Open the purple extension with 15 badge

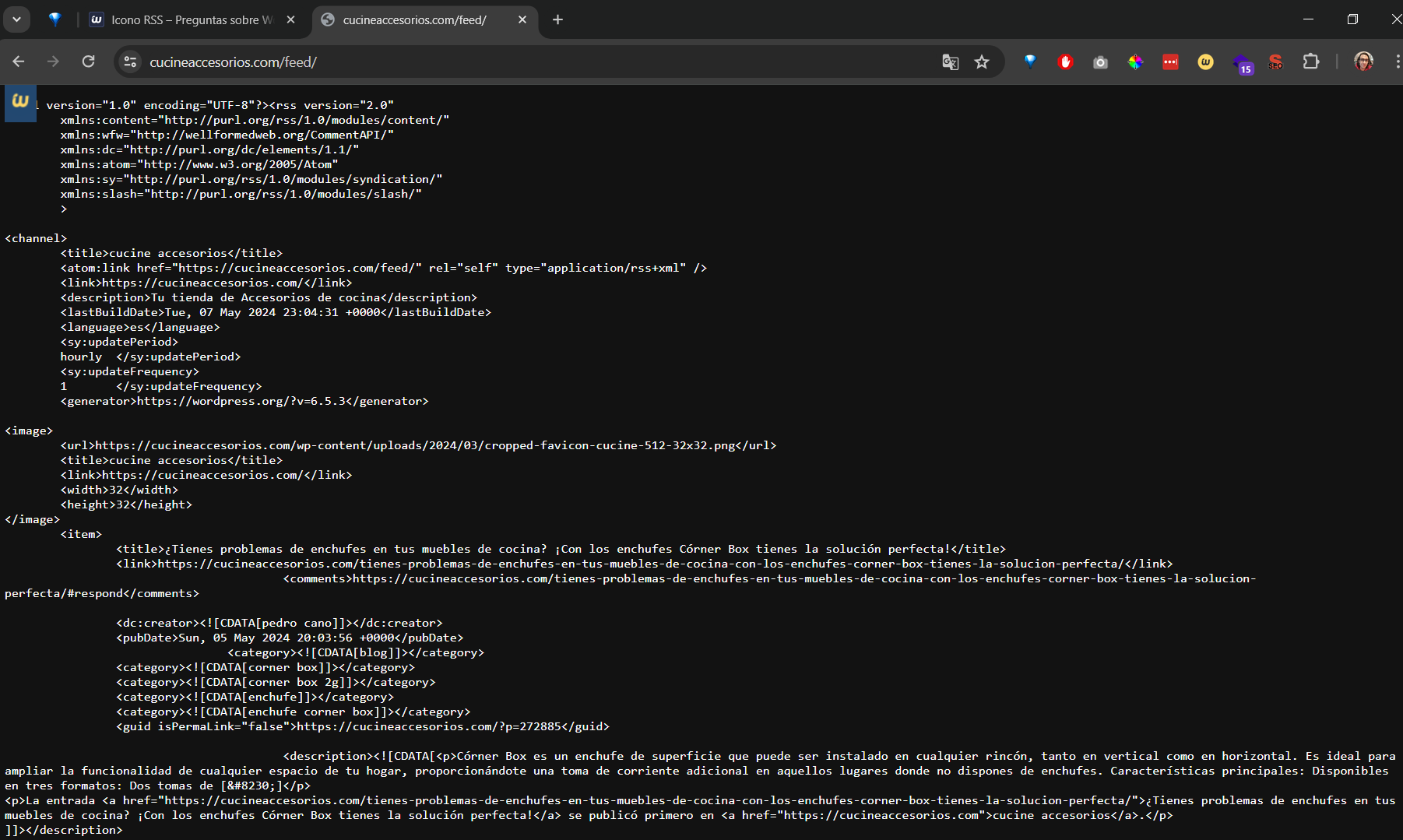click(1243, 64)
